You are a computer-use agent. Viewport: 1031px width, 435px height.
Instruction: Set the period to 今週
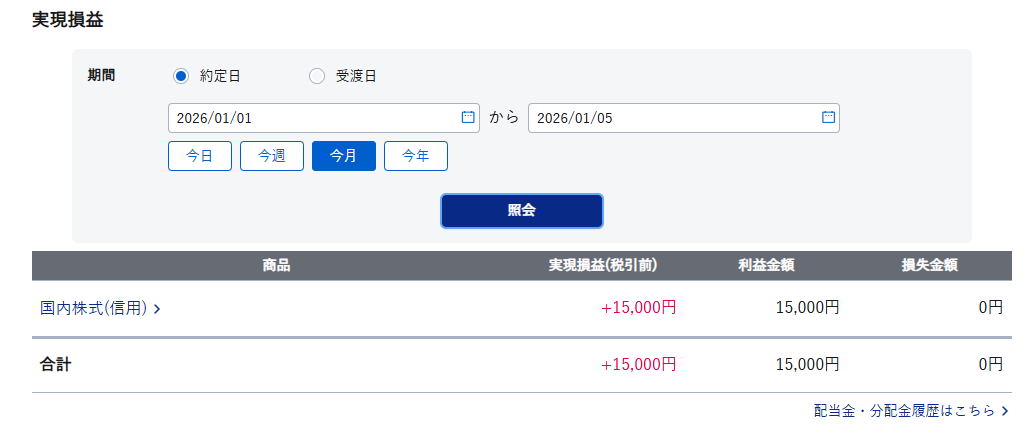coord(272,156)
